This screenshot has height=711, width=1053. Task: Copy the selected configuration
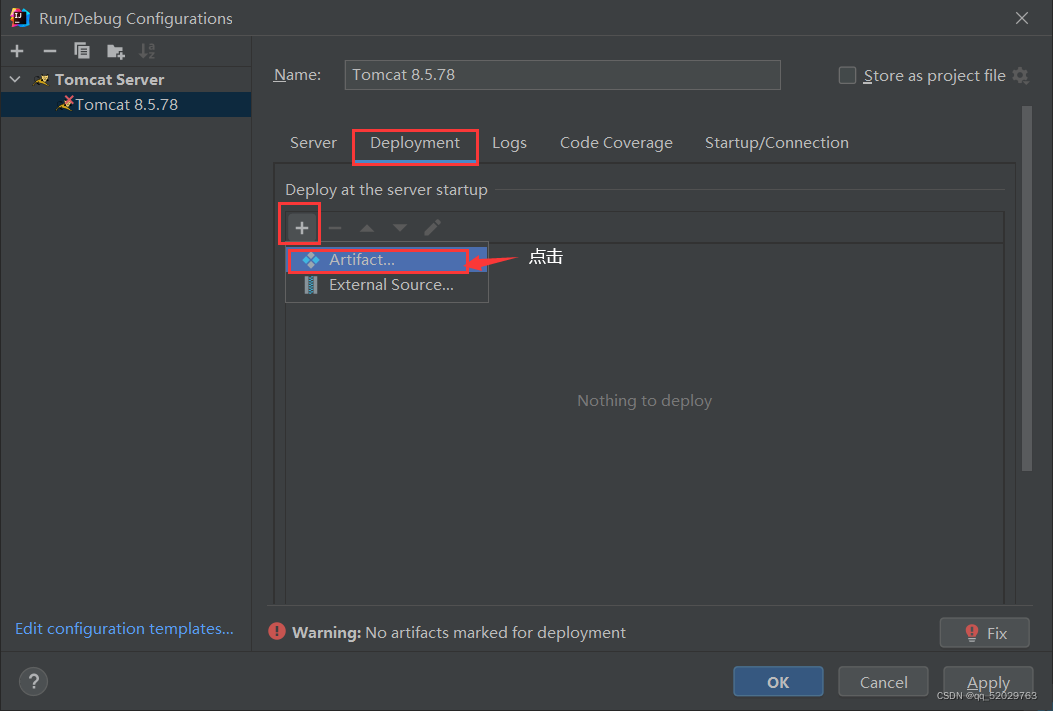click(82, 51)
